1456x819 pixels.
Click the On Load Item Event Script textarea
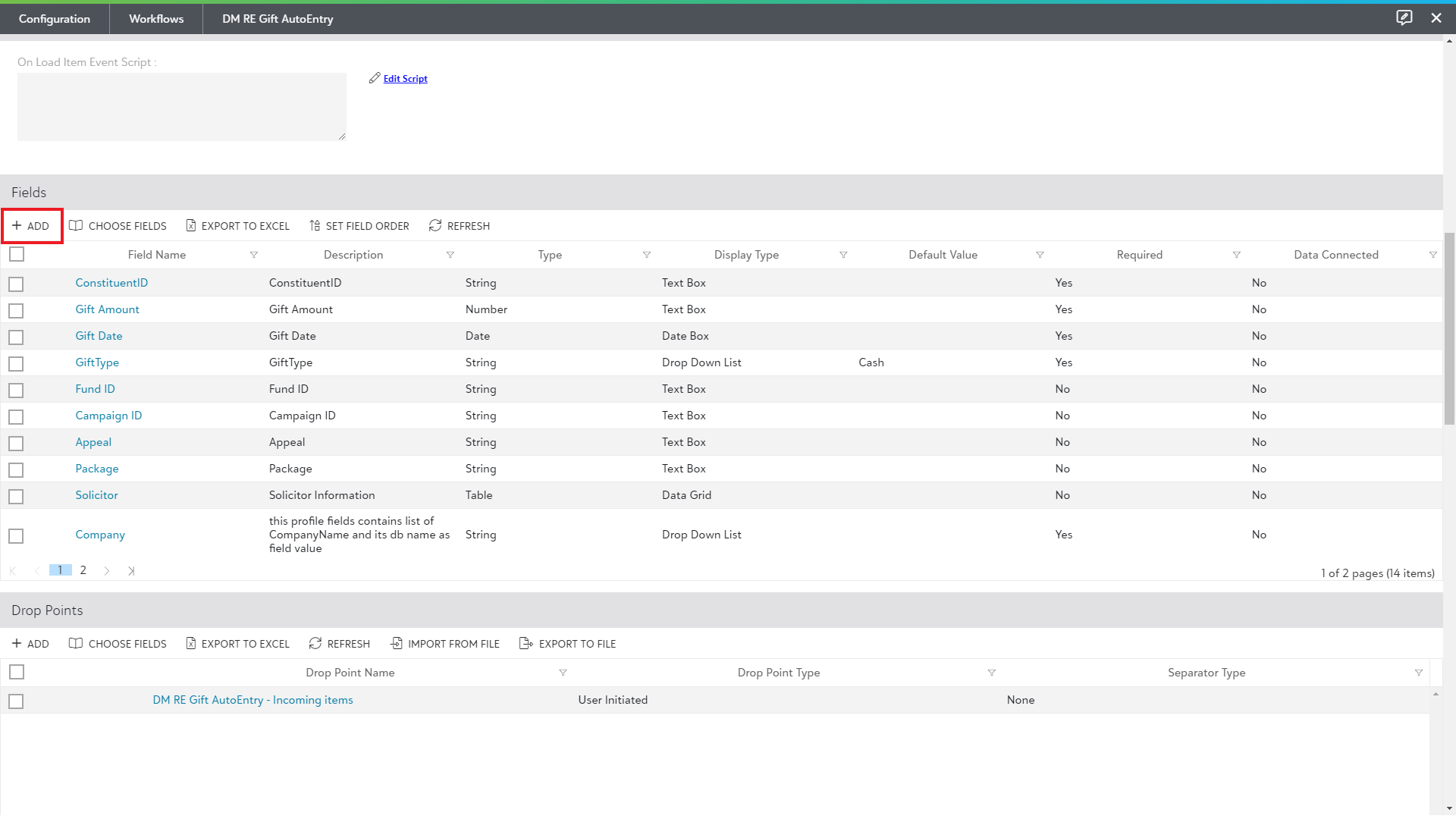181,107
